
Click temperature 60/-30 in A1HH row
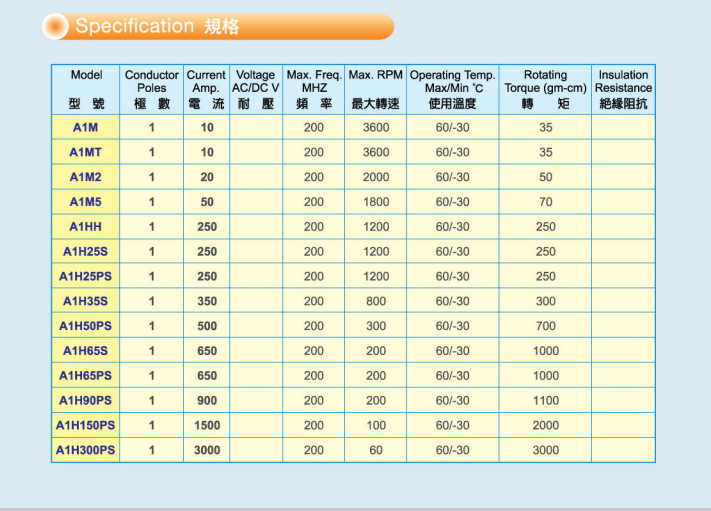click(453, 227)
